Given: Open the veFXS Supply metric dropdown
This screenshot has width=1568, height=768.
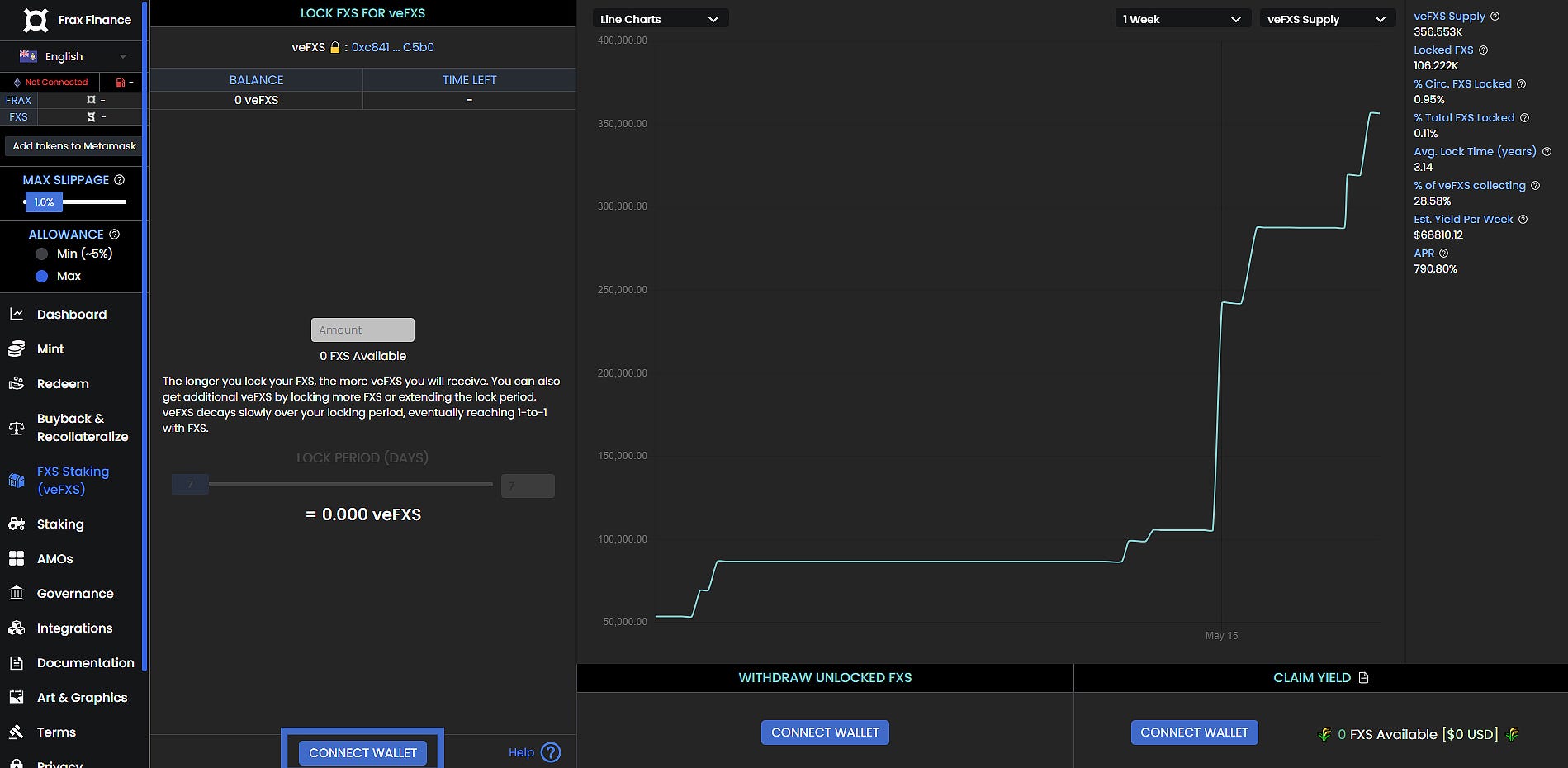Looking at the screenshot, I should tap(1327, 19).
